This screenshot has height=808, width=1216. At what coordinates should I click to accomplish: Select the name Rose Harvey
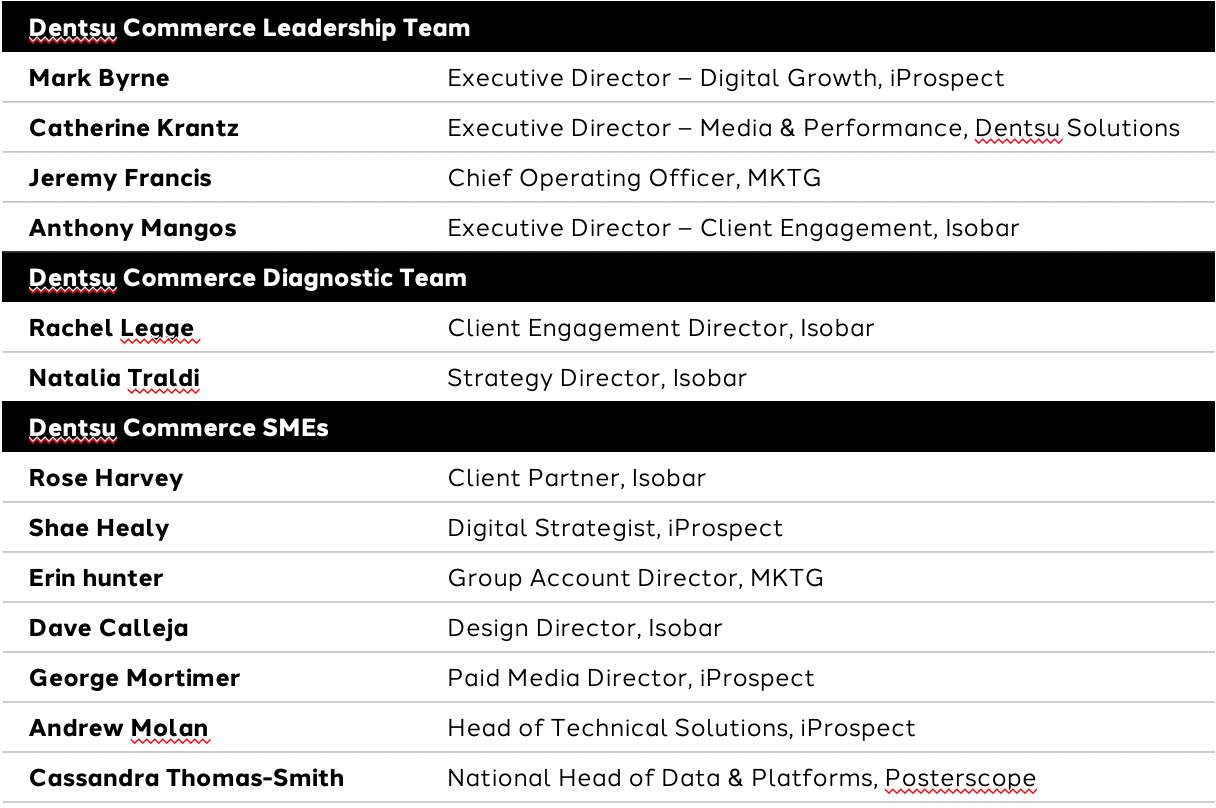tap(106, 478)
